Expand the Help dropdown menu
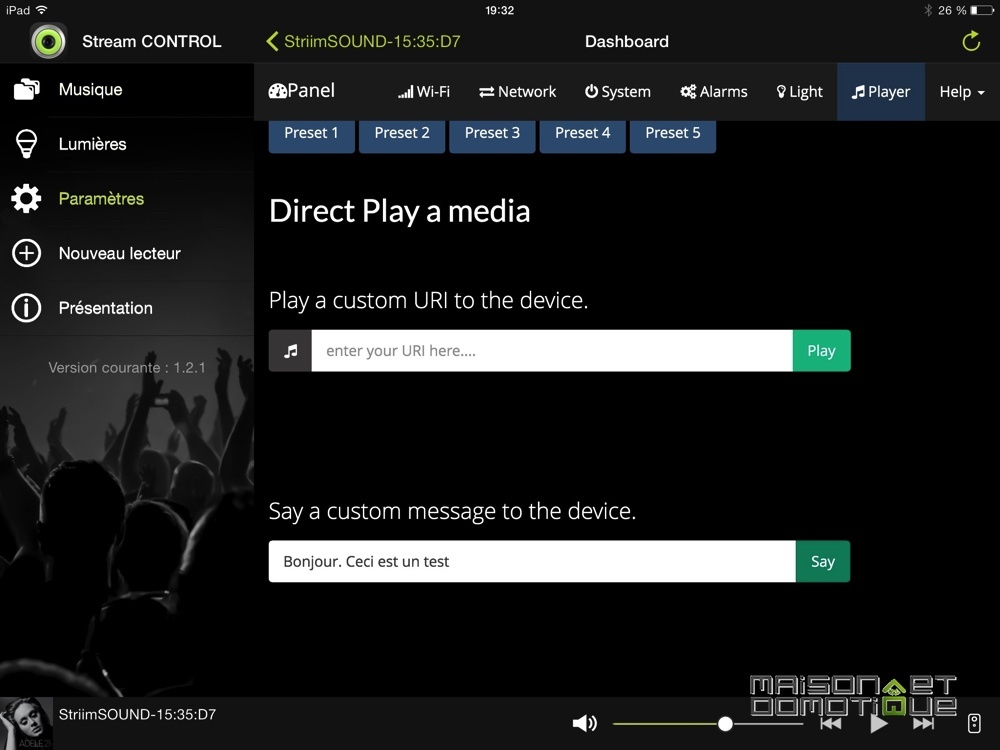Viewport: 1000px width, 750px height. [962, 92]
